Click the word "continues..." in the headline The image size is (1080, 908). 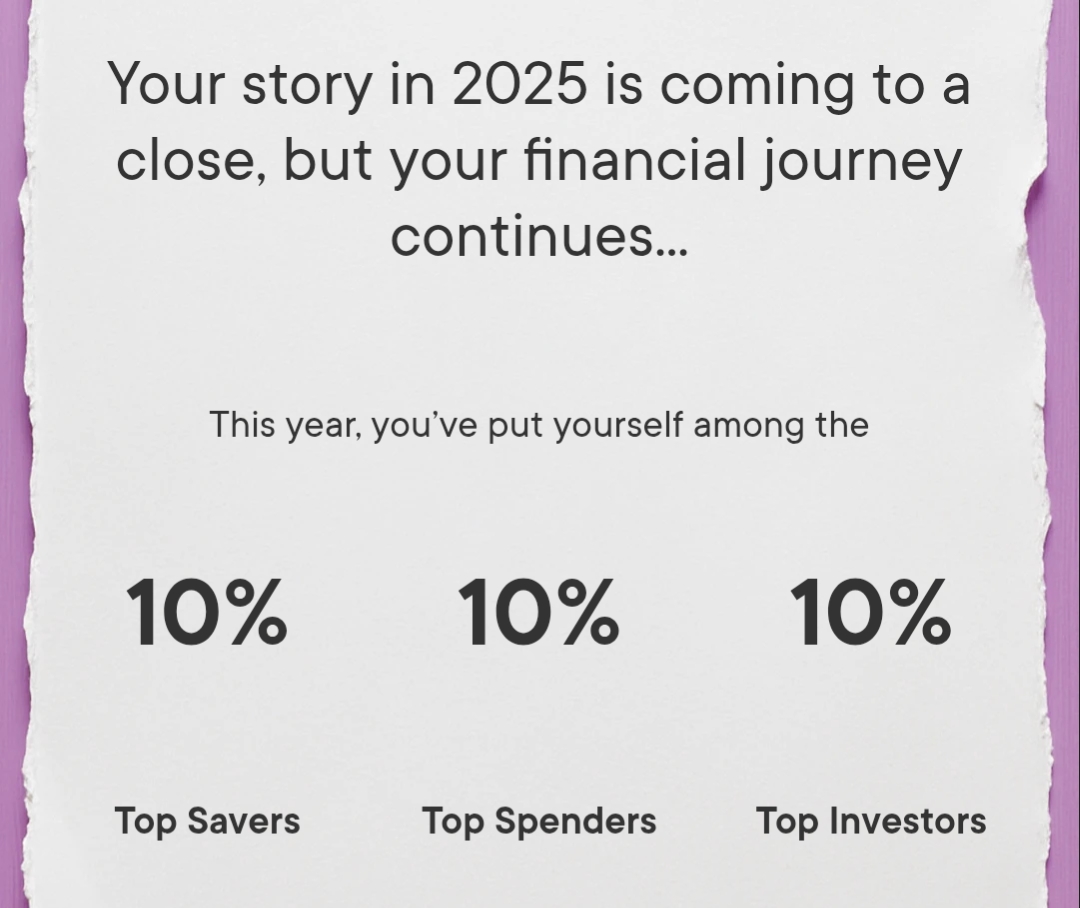point(539,236)
